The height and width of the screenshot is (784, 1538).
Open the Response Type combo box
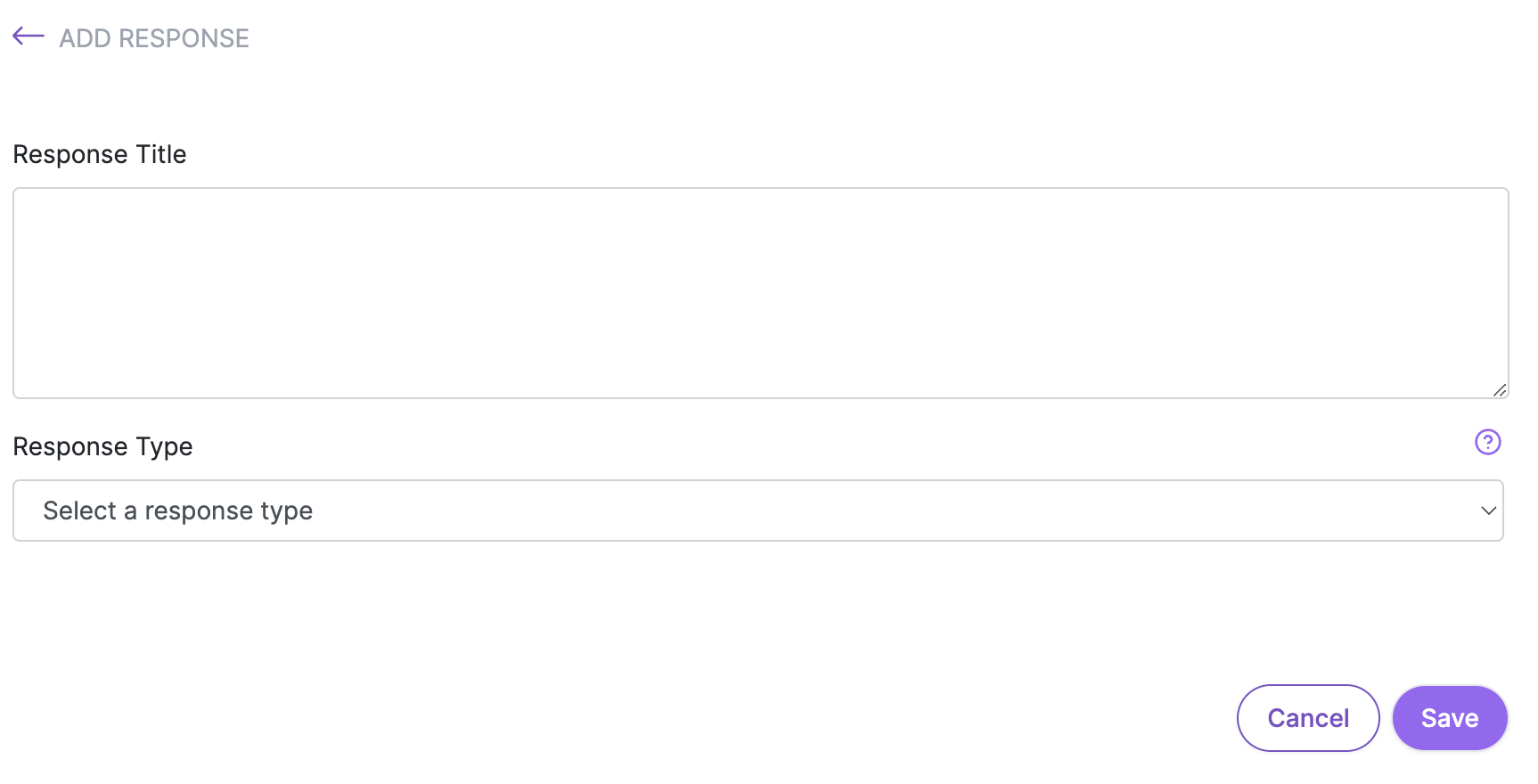pyautogui.click(x=758, y=510)
